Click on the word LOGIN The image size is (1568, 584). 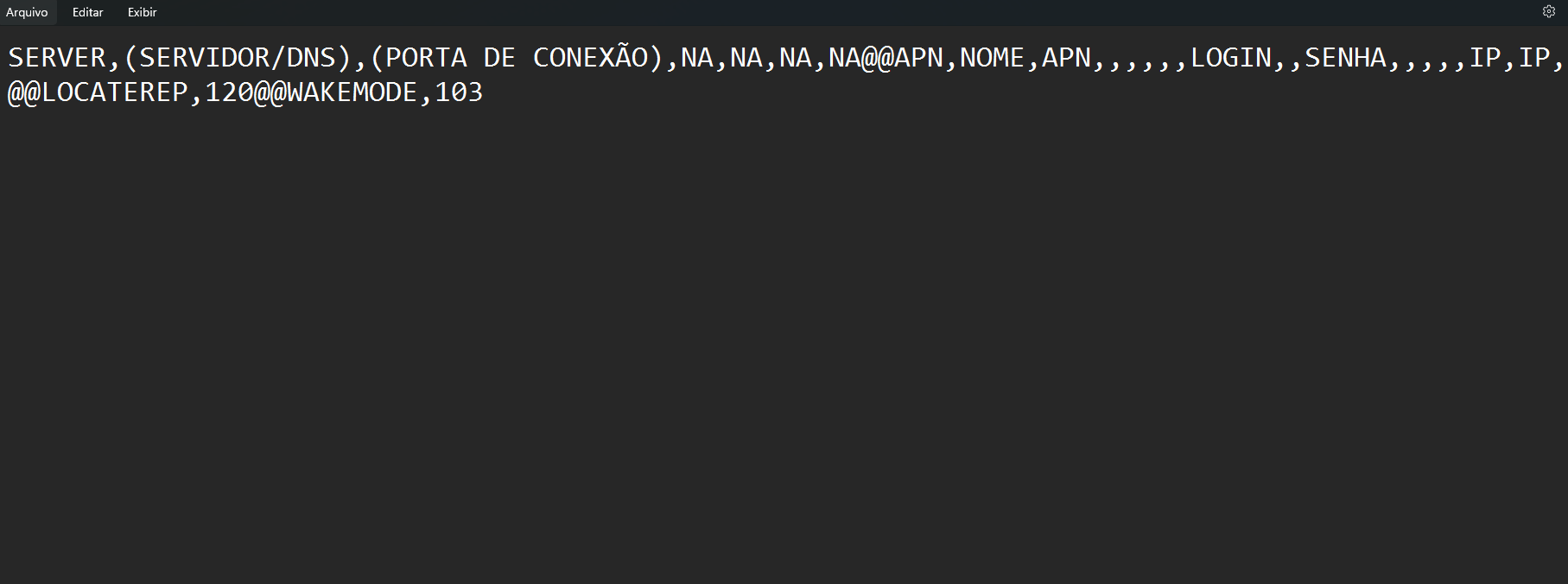1231,58
